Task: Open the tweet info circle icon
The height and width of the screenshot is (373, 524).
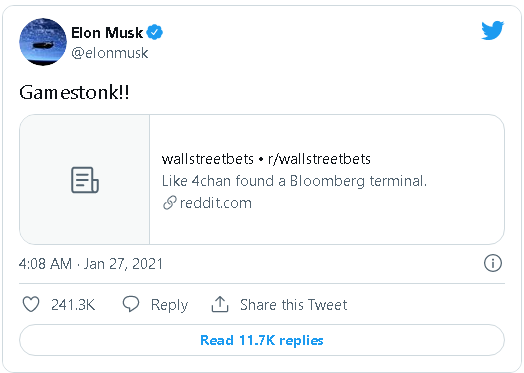Action: tap(493, 263)
